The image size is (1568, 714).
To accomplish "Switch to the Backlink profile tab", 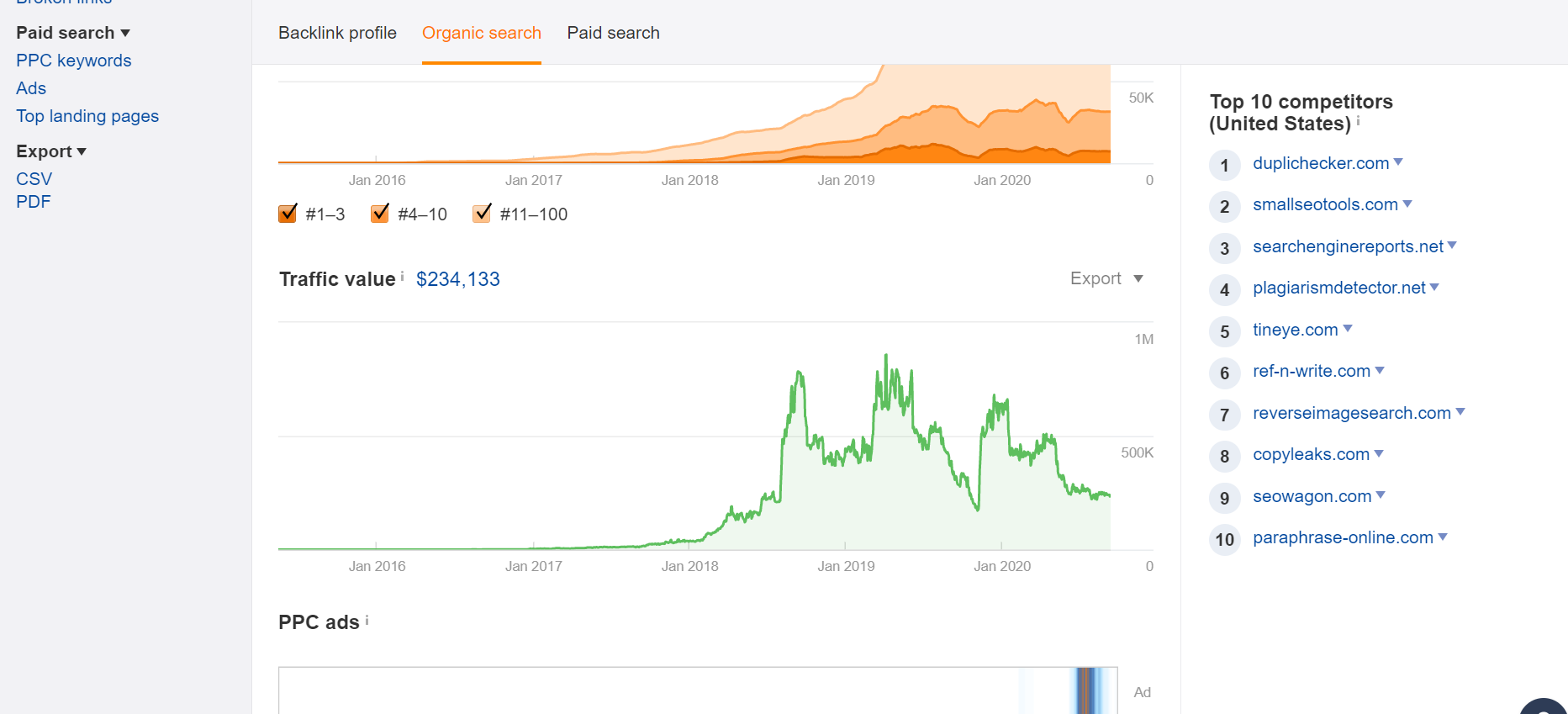I will (337, 33).
